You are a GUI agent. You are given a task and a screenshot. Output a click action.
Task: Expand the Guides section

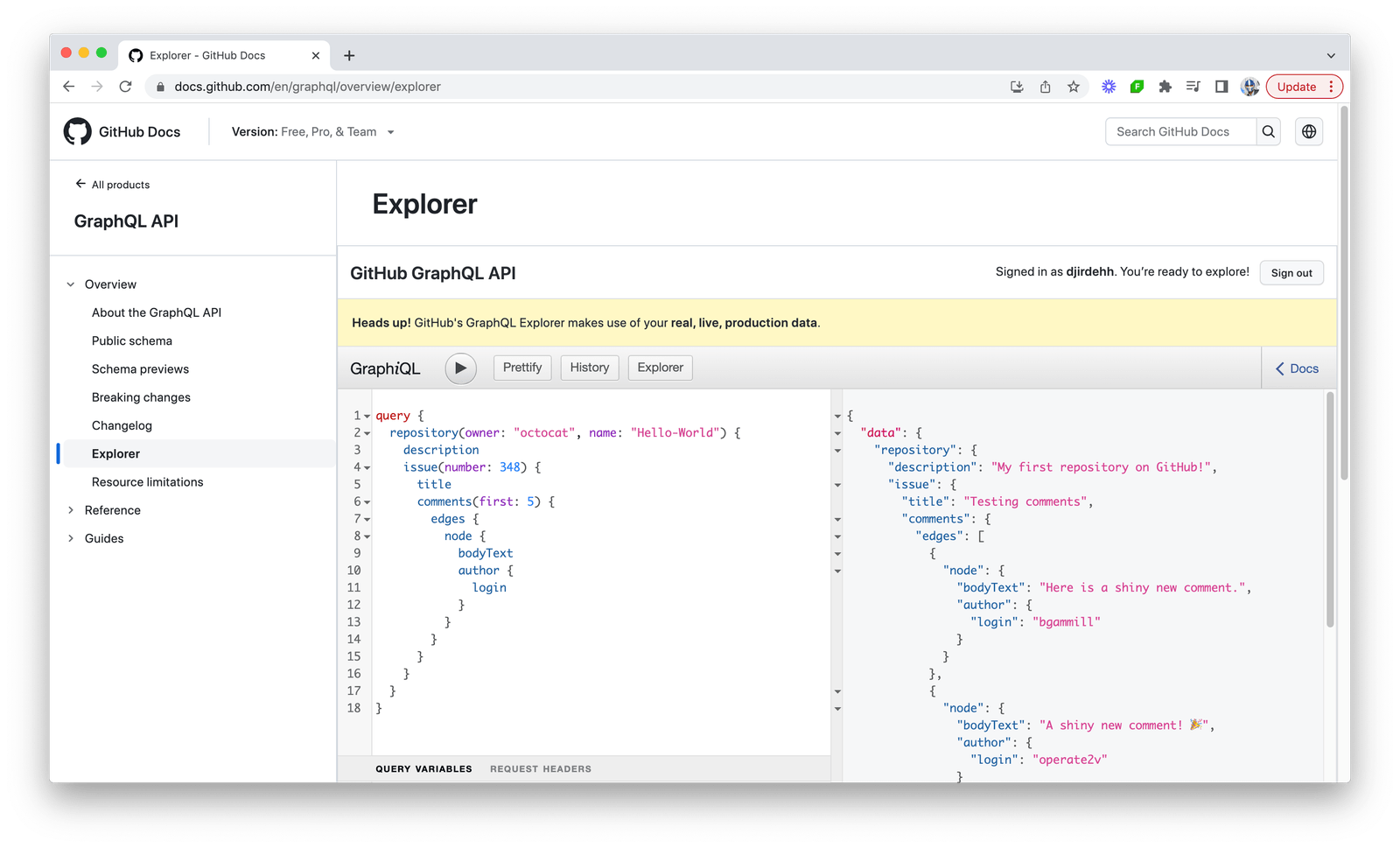pyautogui.click(x=71, y=538)
